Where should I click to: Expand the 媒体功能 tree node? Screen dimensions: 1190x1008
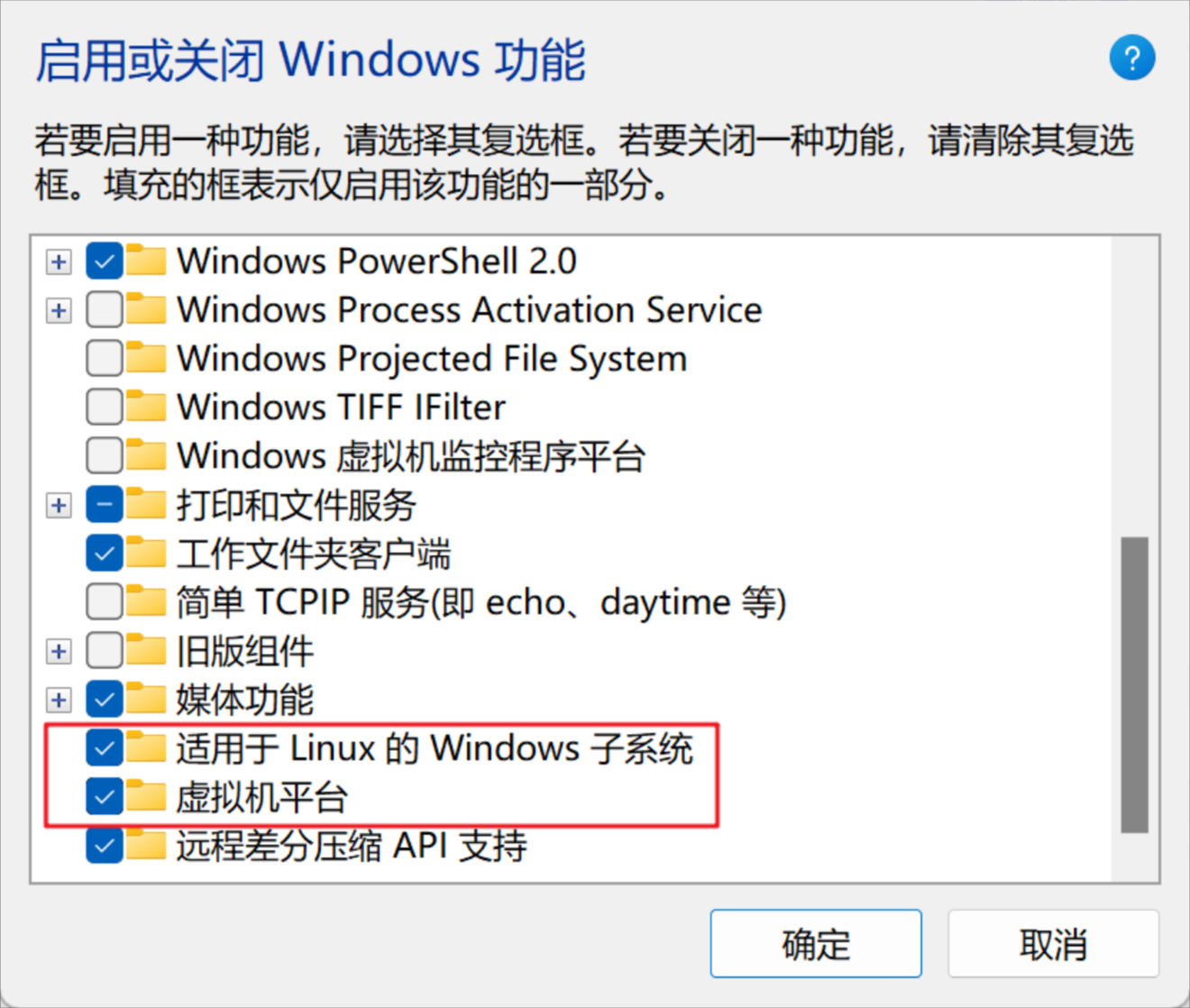(59, 700)
